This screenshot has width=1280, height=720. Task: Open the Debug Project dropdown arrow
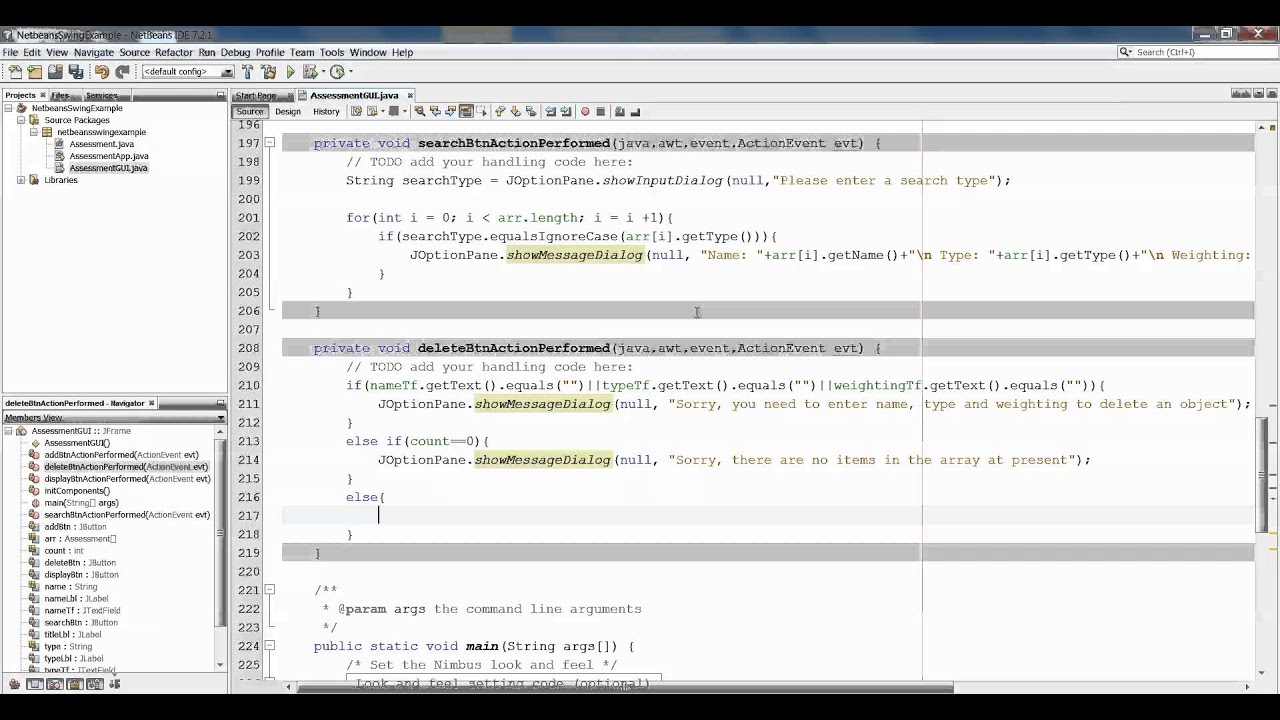pos(323,72)
